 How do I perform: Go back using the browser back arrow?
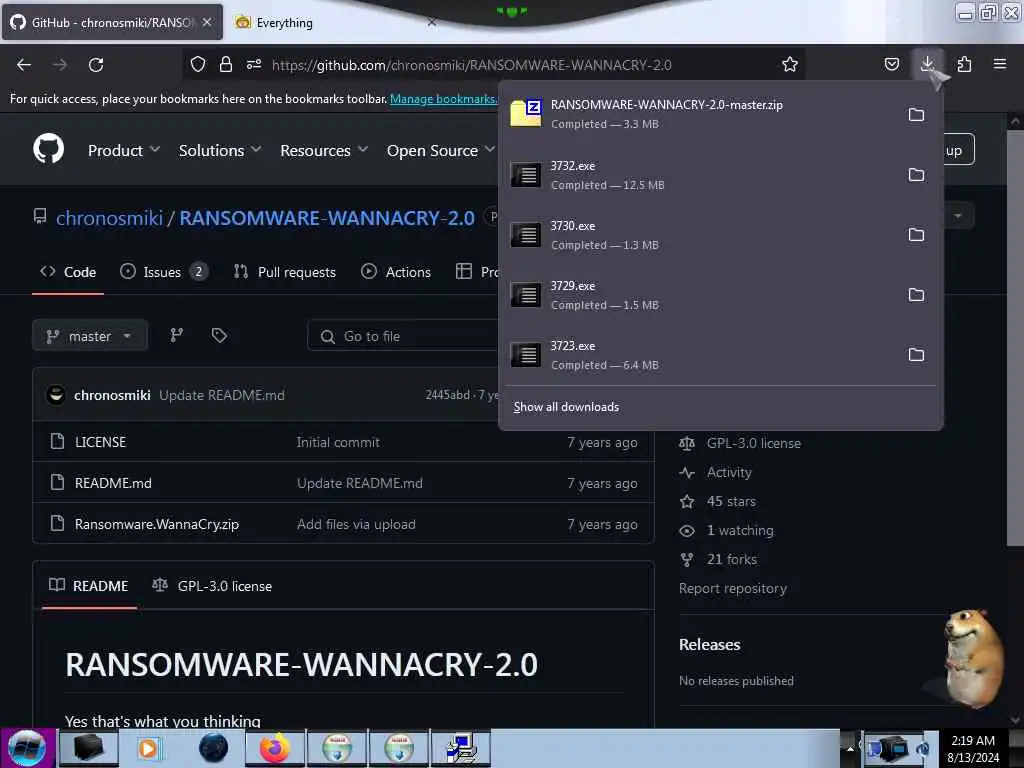point(24,65)
